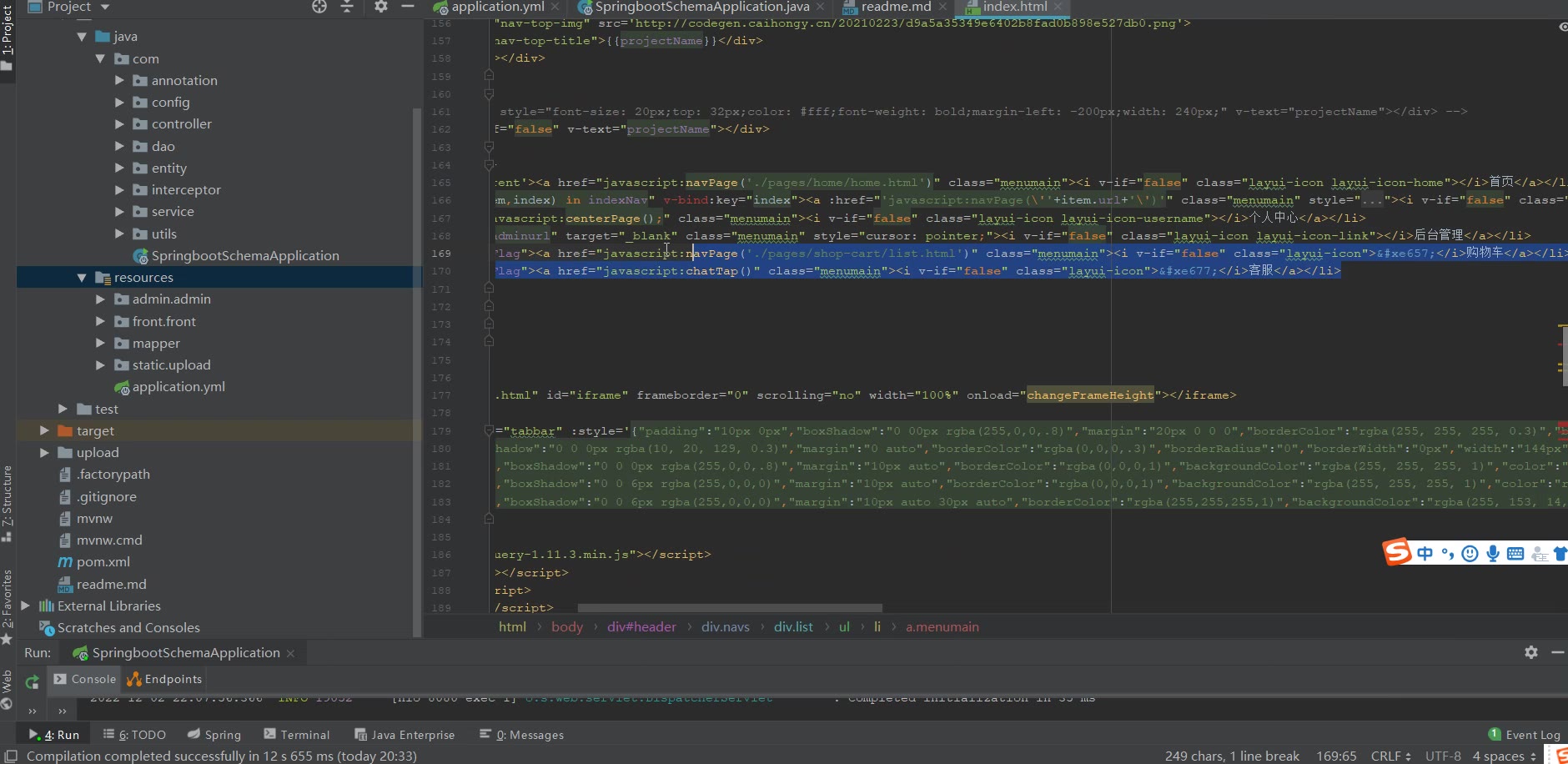Toggle Chinese/English input mode (中 icon)
This screenshot has width=1568, height=764.
click(x=1425, y=554)
